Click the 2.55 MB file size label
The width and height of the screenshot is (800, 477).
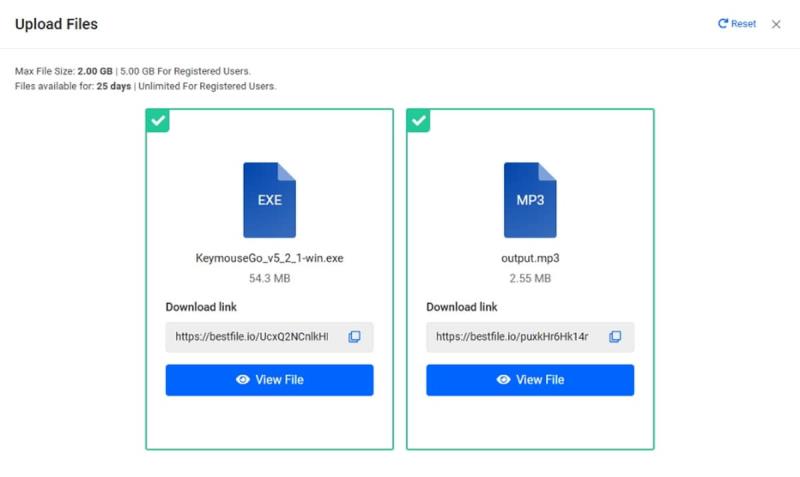click(530, 278)
